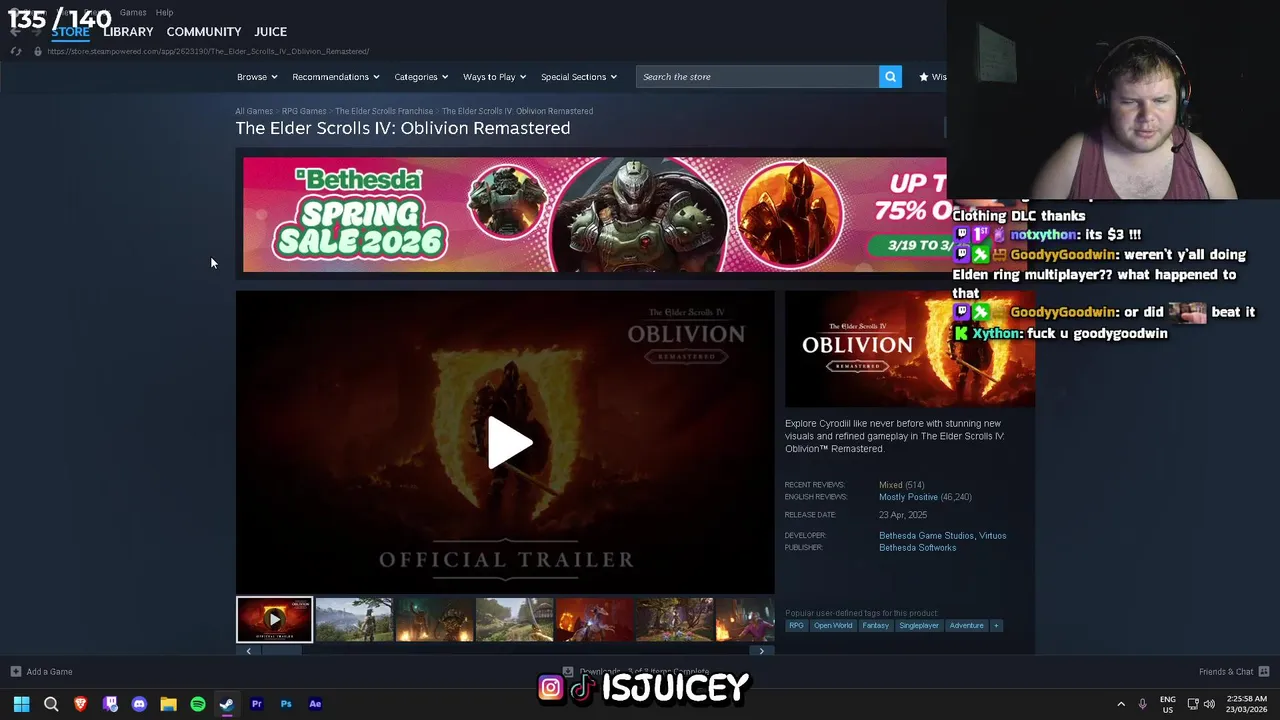Viewport: 1280px width, 720px height.
Task: Open the Help menu
Action: [164, 12]
